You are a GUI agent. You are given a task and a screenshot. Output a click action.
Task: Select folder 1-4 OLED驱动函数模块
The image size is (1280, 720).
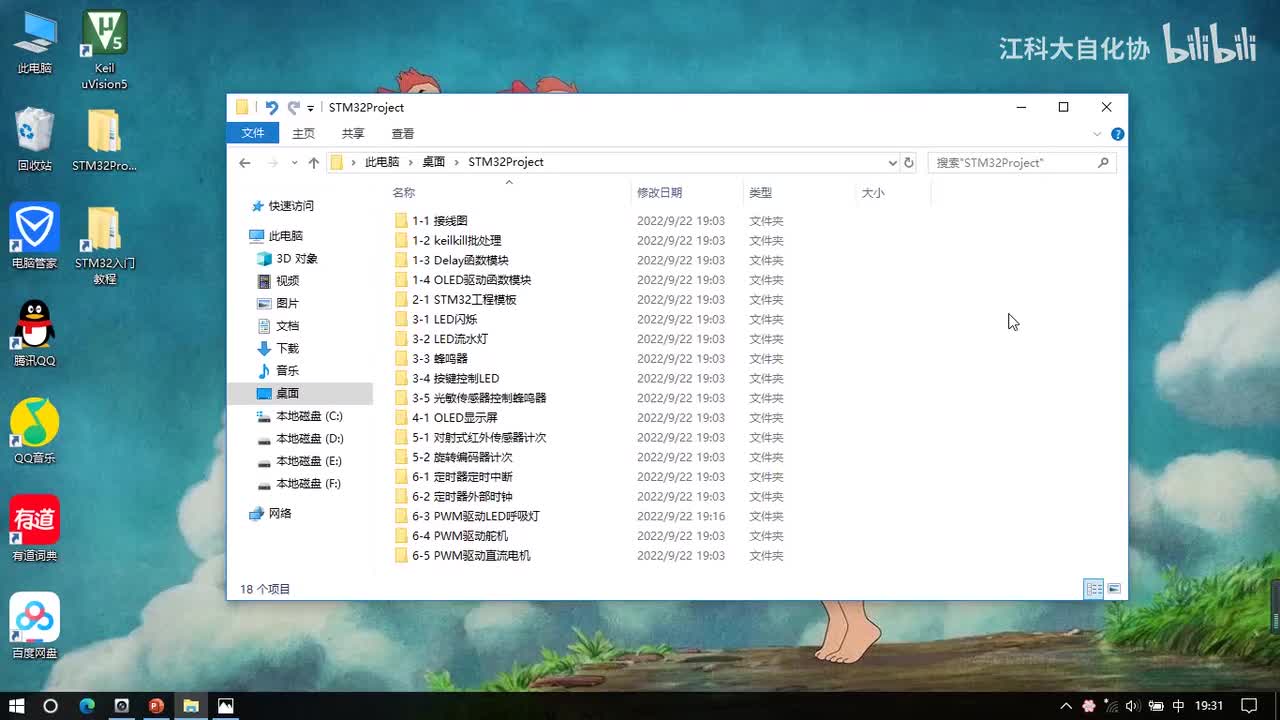point(471,280)
